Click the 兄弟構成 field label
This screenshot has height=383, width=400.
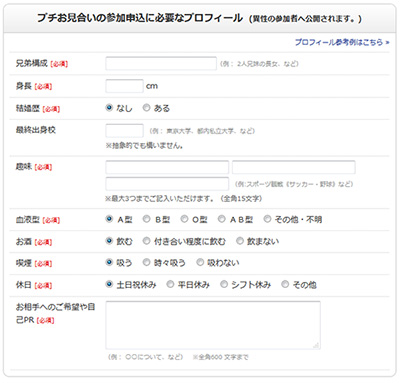pos(32,63)
